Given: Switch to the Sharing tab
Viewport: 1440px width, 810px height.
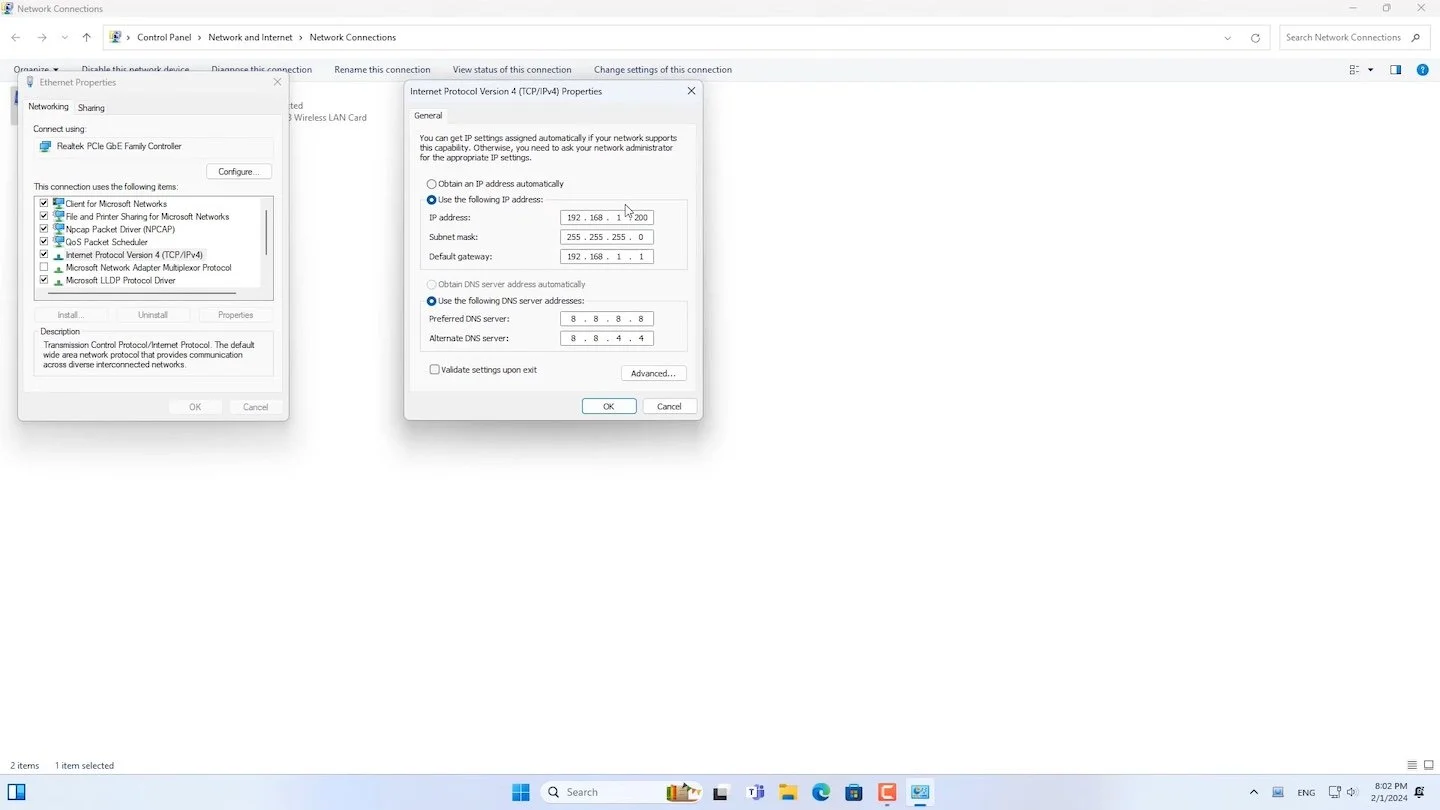Looking at the screenshot, I should point(91,108).
